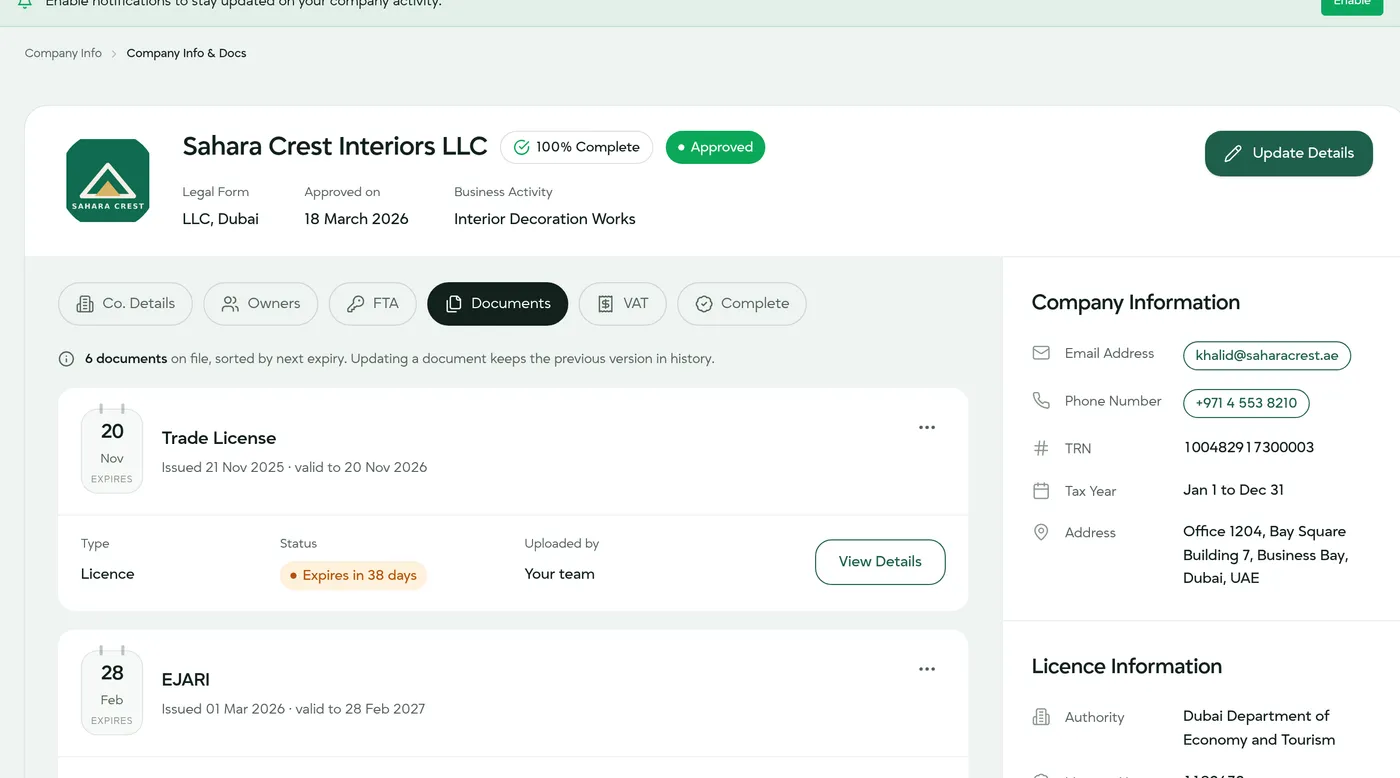Click the 18 March 2026 approval date
The height and width of the screenshot is (778, 1400).
point(356,219)
